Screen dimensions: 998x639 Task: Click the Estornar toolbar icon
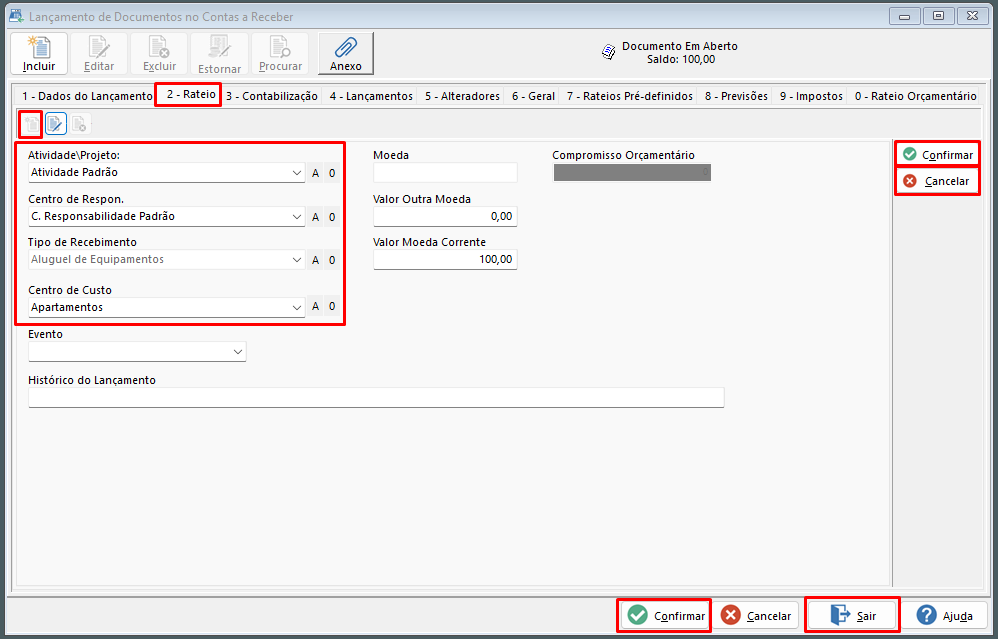coord(219,53)
